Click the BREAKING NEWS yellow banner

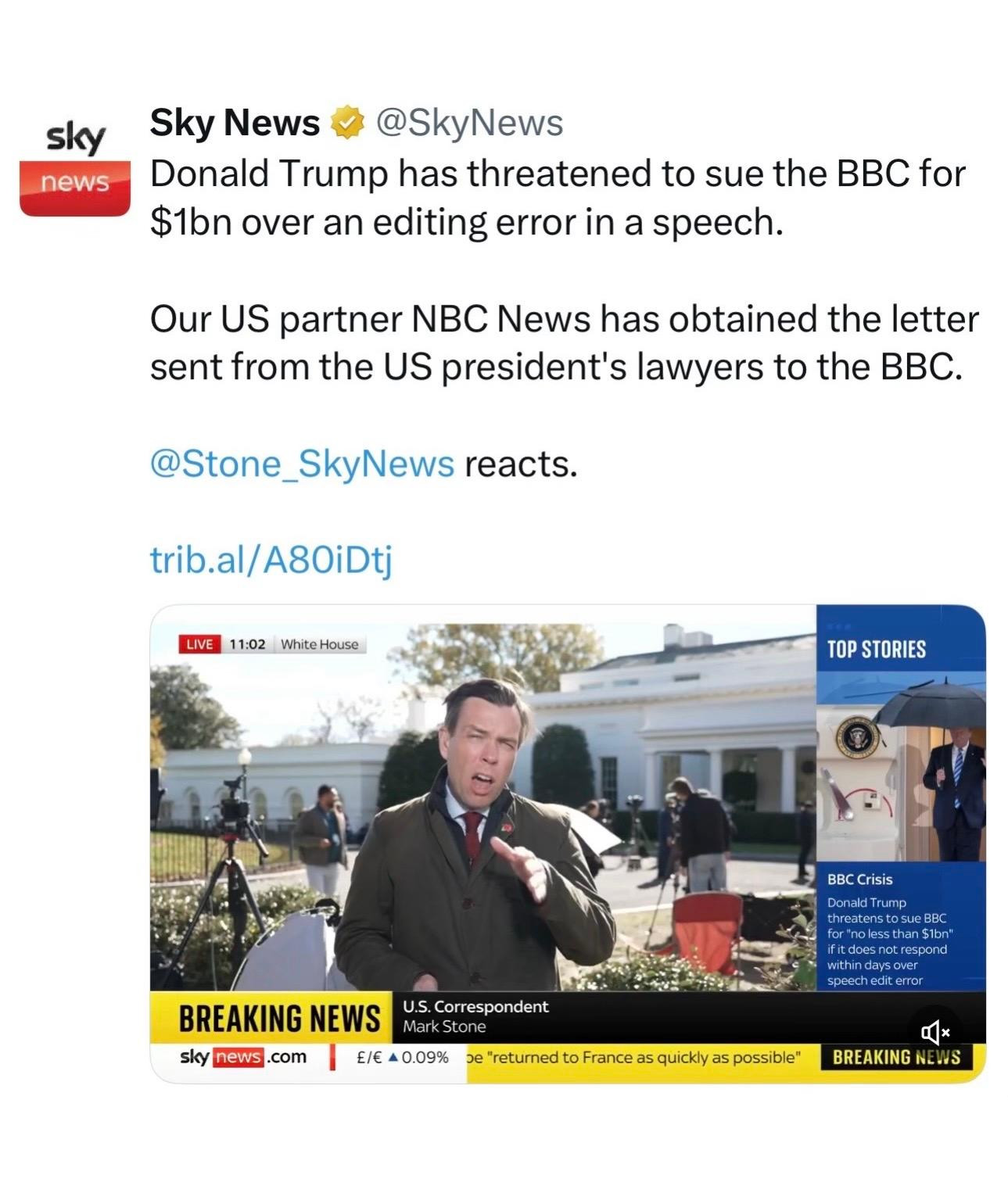point(278,1018)
